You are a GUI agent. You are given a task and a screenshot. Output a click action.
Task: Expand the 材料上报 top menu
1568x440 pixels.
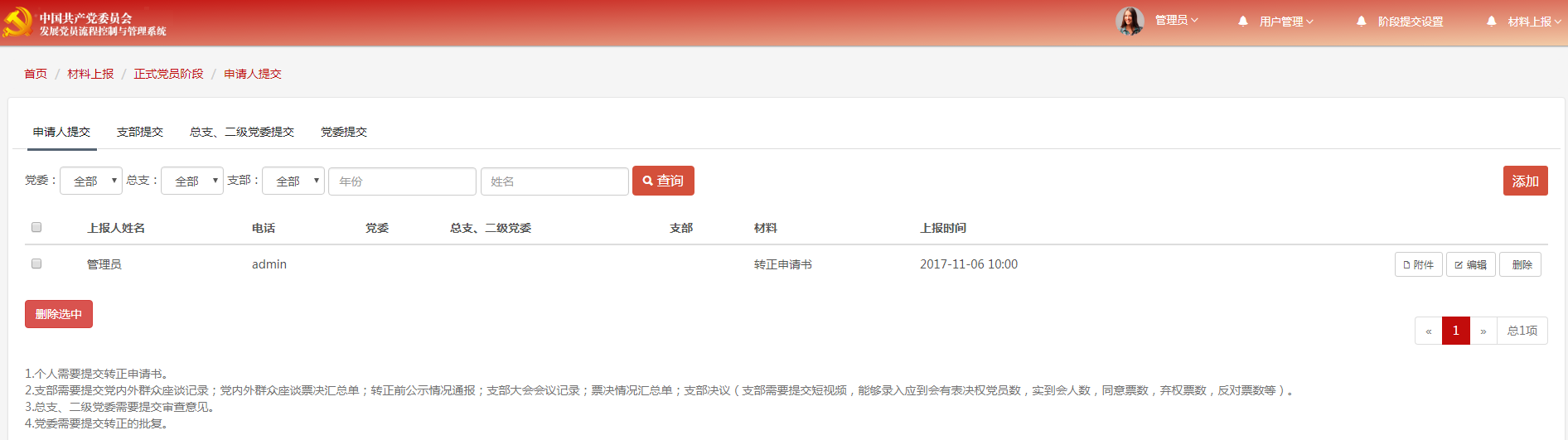coord(1535,22)
